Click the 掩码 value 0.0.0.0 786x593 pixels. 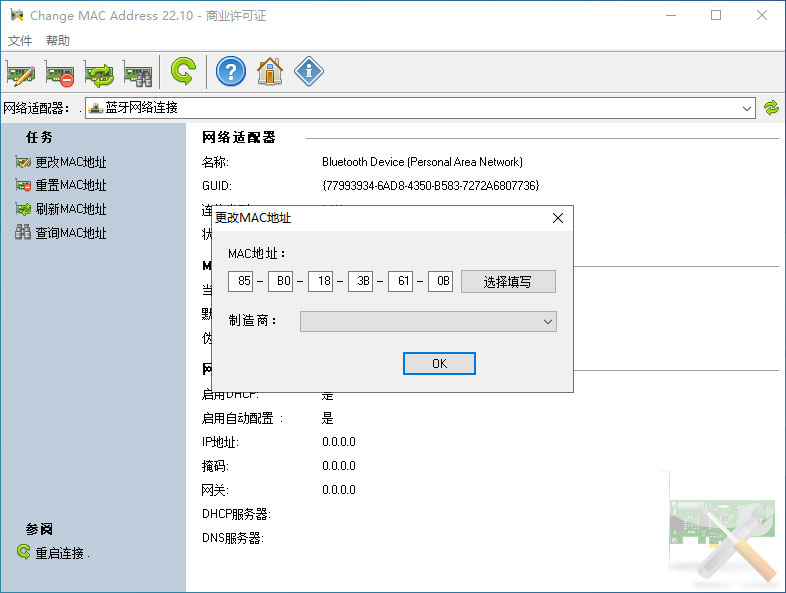pyautogui.click(x=339, y=466)
